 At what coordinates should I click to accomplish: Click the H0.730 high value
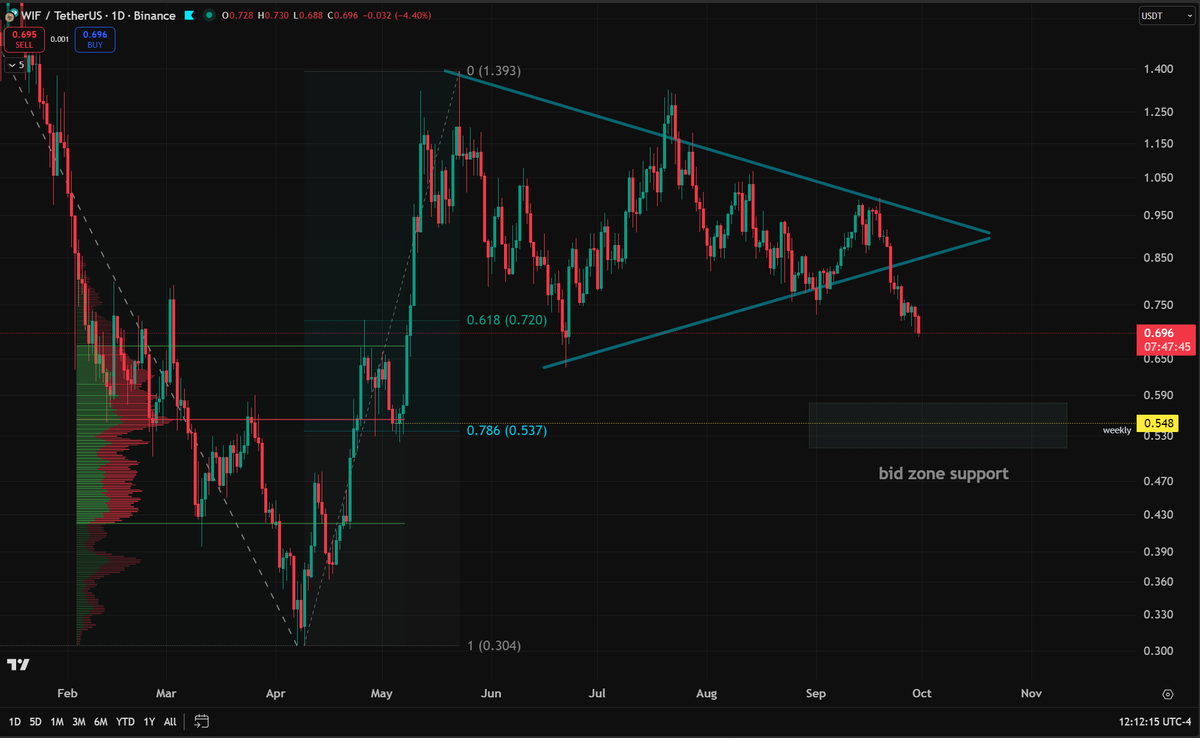[x=275, y=16]
